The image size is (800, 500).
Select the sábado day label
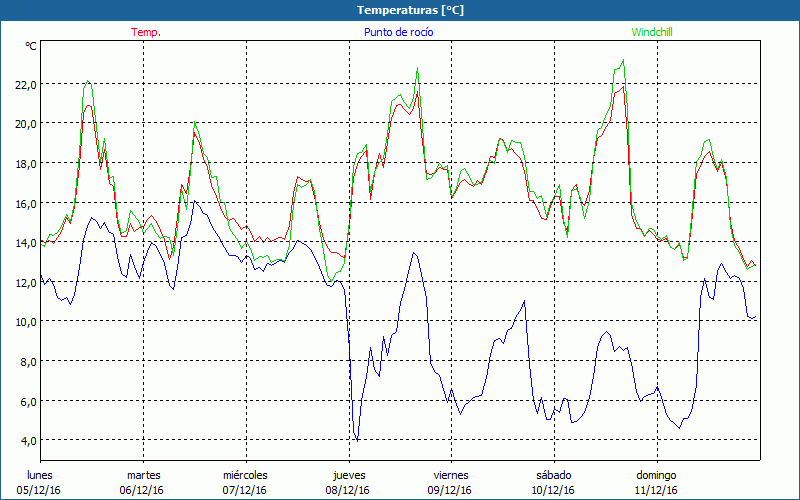click(553, 475)
